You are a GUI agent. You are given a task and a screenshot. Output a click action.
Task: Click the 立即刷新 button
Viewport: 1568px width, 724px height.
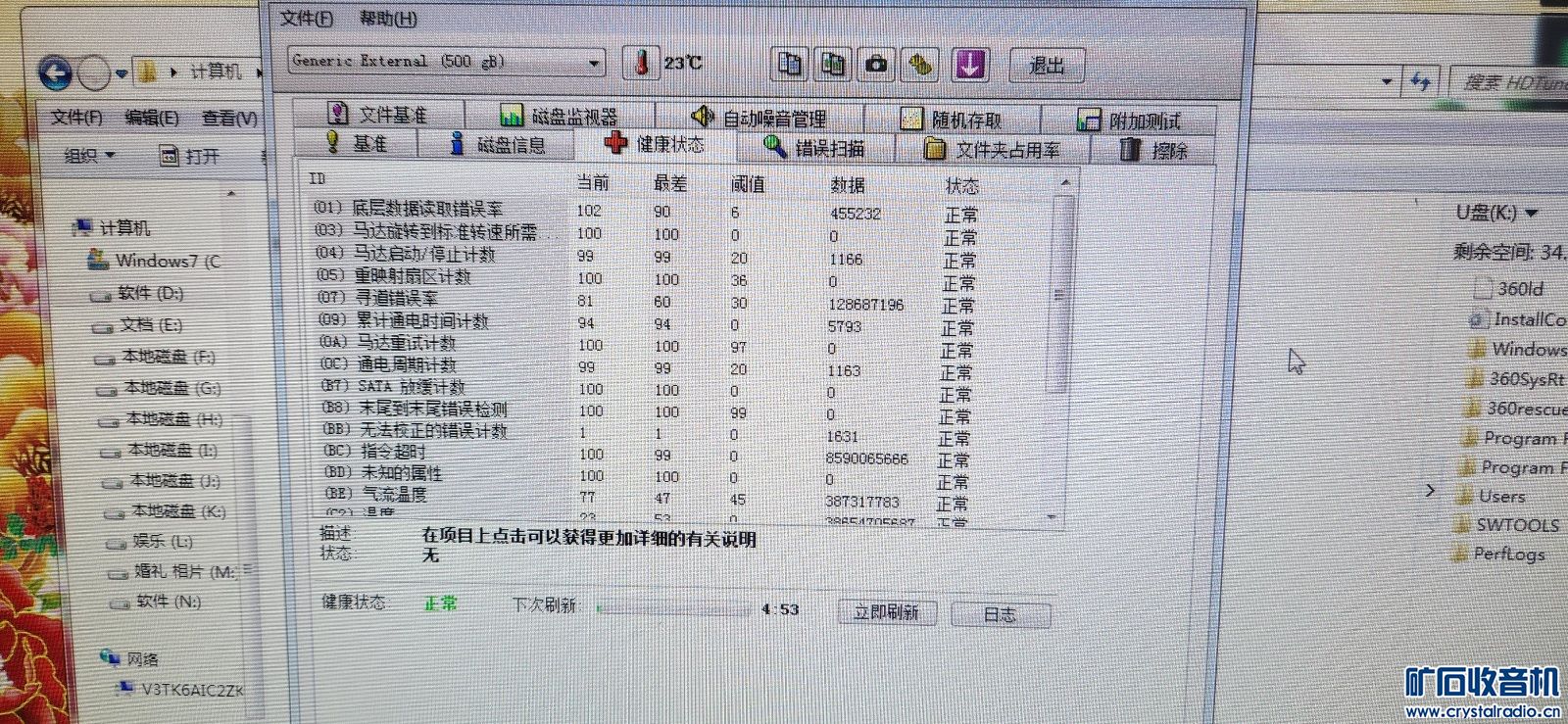887,613
